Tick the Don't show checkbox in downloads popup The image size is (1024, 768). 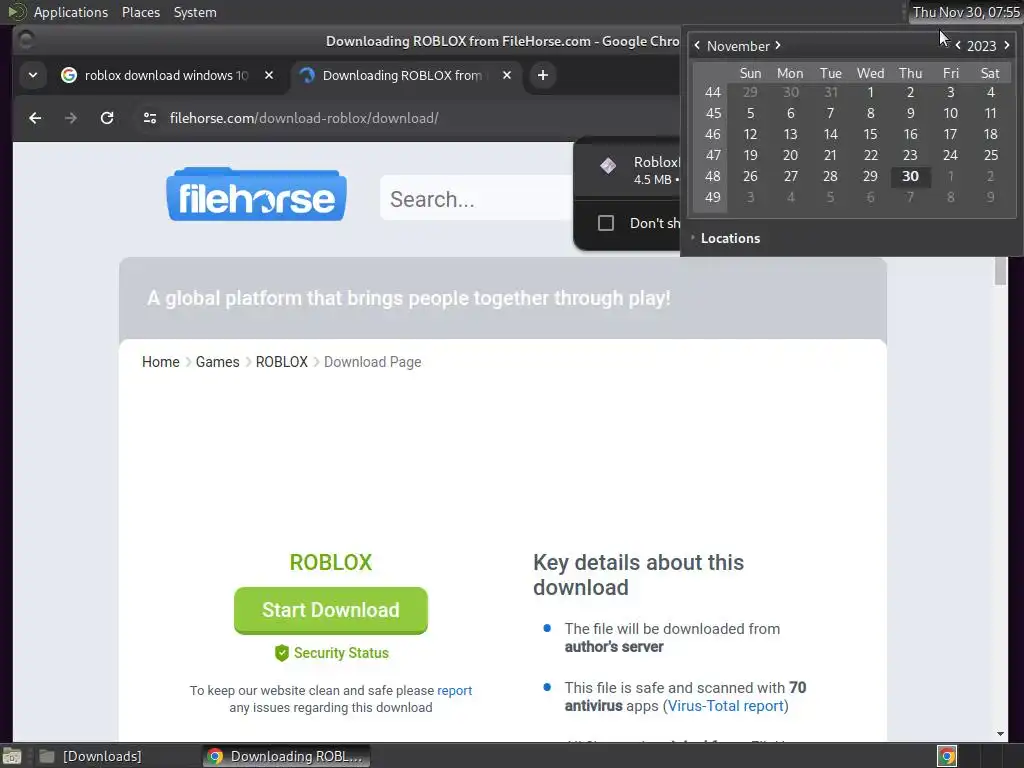pyautogui.click(x=606, y=223)
